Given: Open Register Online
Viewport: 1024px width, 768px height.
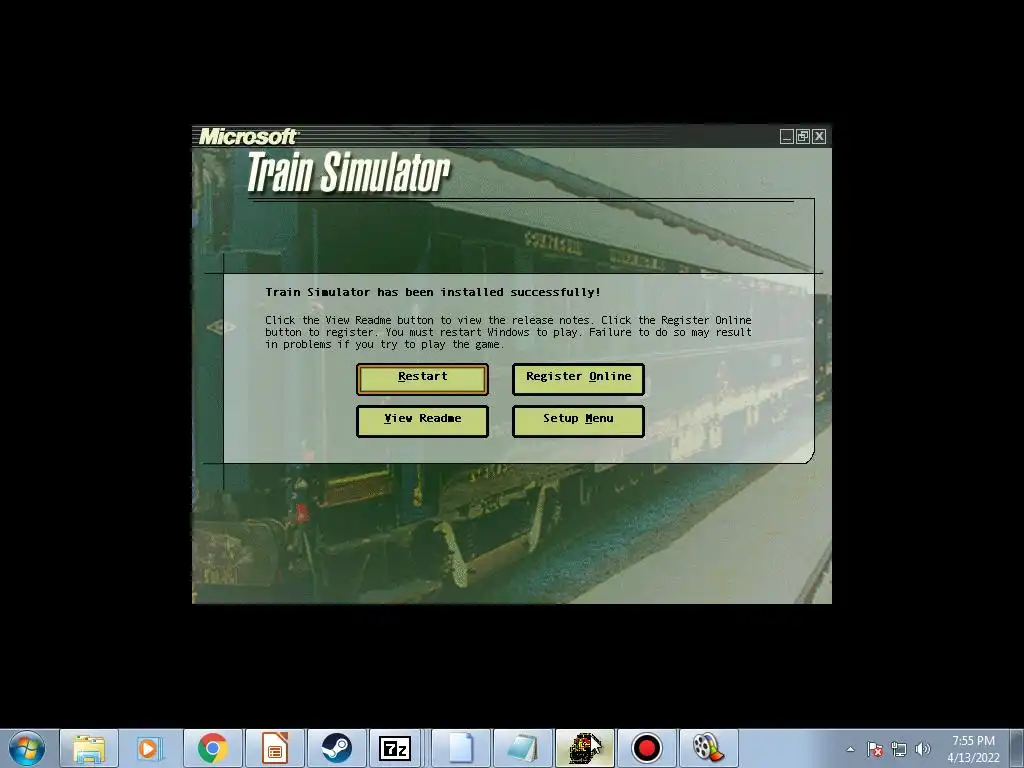Looking at the screenshot, I should 578,379.
